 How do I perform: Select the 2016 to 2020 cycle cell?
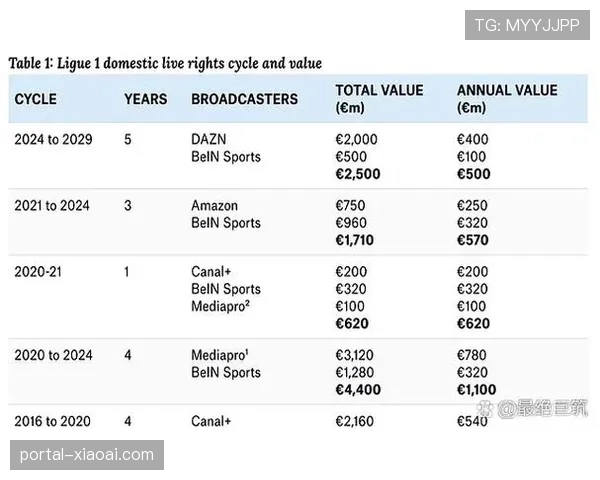[52, 422]
